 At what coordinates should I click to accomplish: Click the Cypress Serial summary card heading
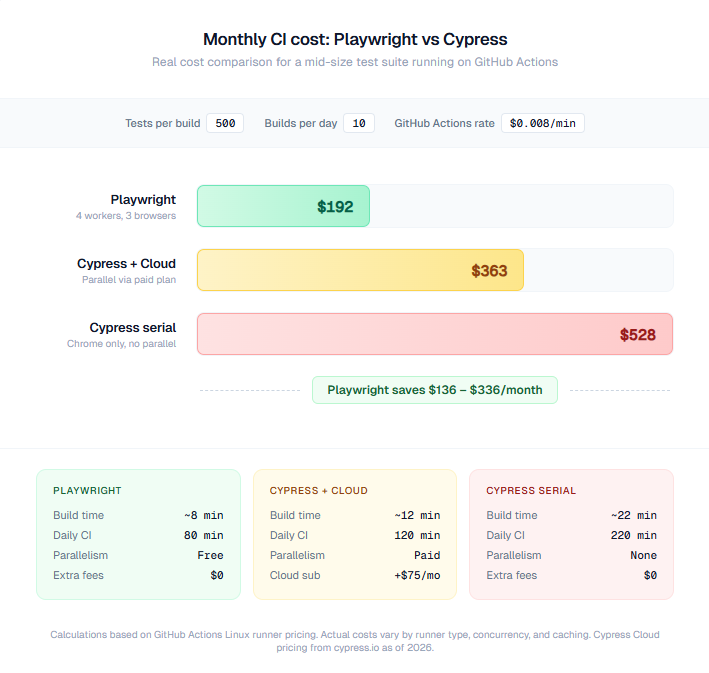531,491
